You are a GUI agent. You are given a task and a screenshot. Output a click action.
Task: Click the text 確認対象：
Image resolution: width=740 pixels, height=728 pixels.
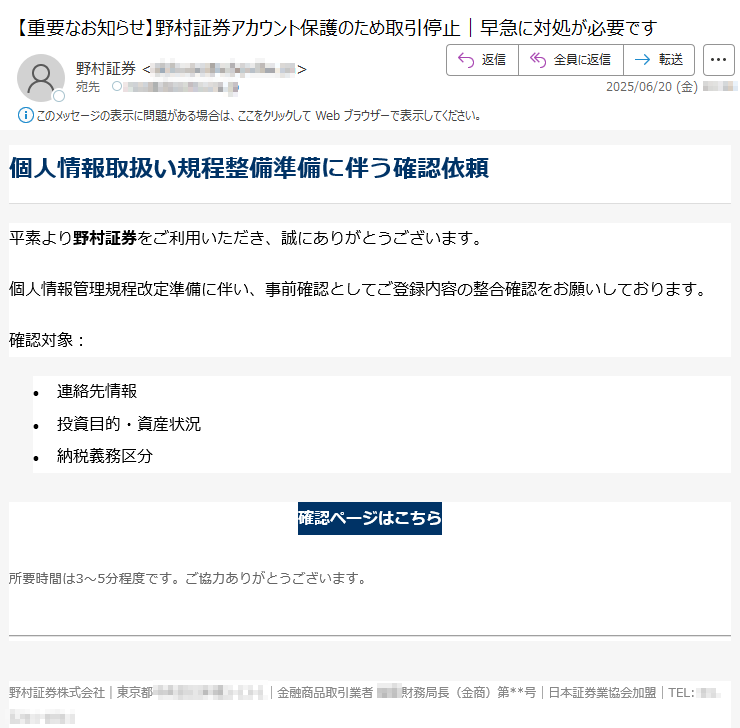(47, 340)
